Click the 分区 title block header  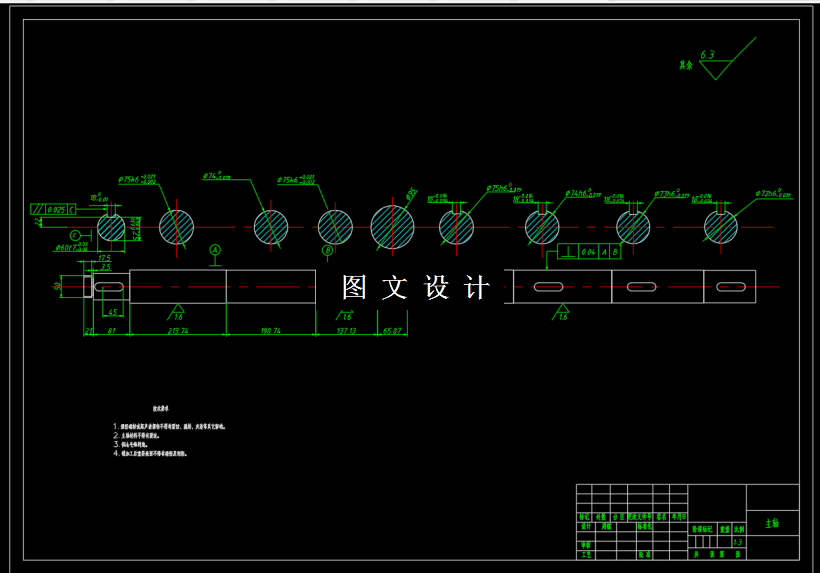coord(619,517)
